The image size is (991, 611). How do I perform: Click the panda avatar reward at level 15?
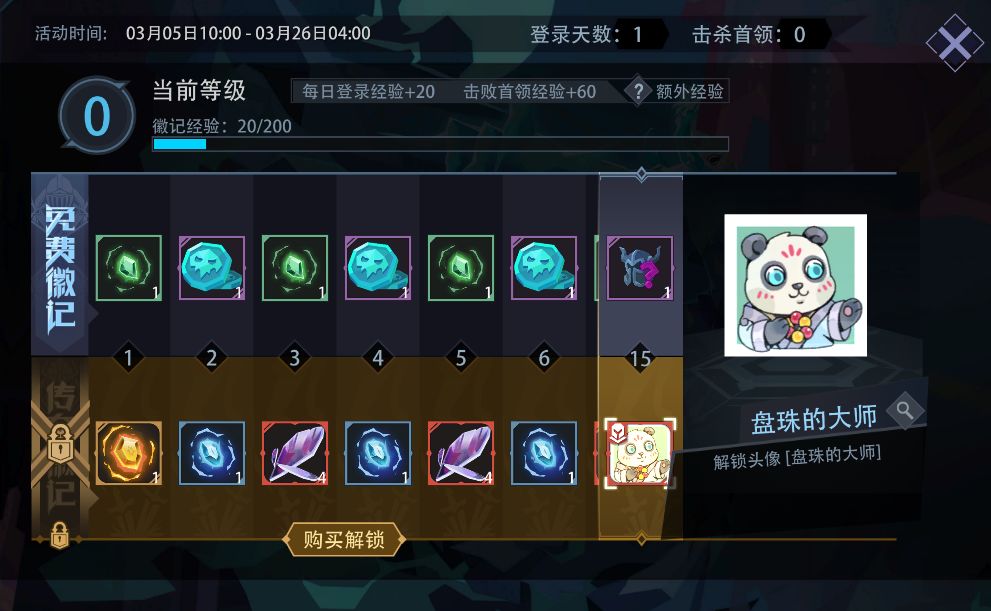(x=640, y=453)
